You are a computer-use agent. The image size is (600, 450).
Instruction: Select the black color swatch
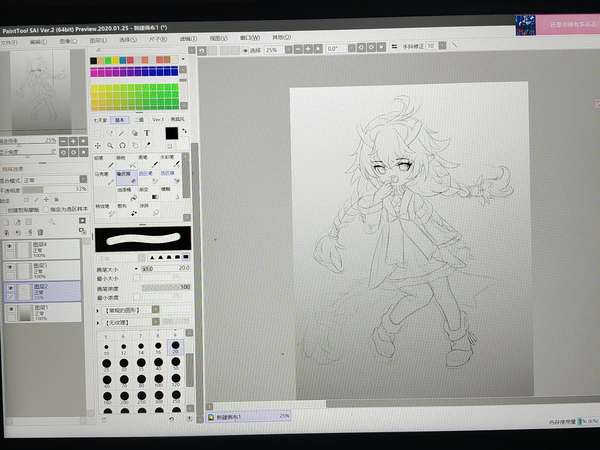coord(93,61)
